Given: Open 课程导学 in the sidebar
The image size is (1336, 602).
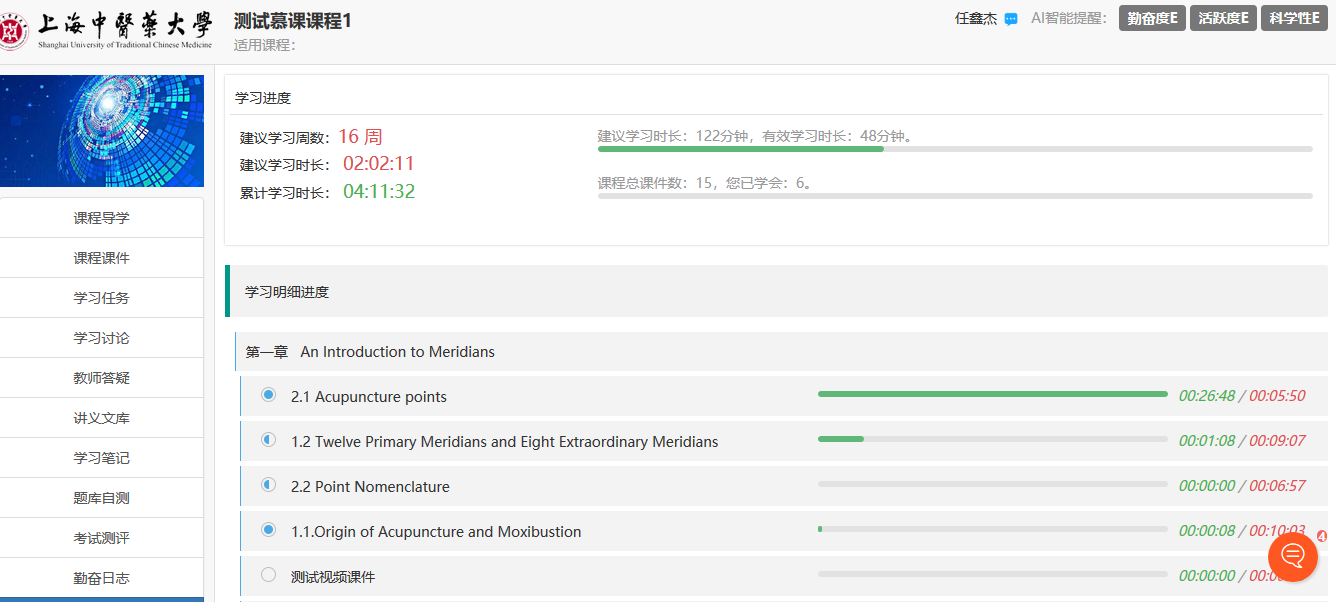Looking at the screenshot, I should point(101,218).
